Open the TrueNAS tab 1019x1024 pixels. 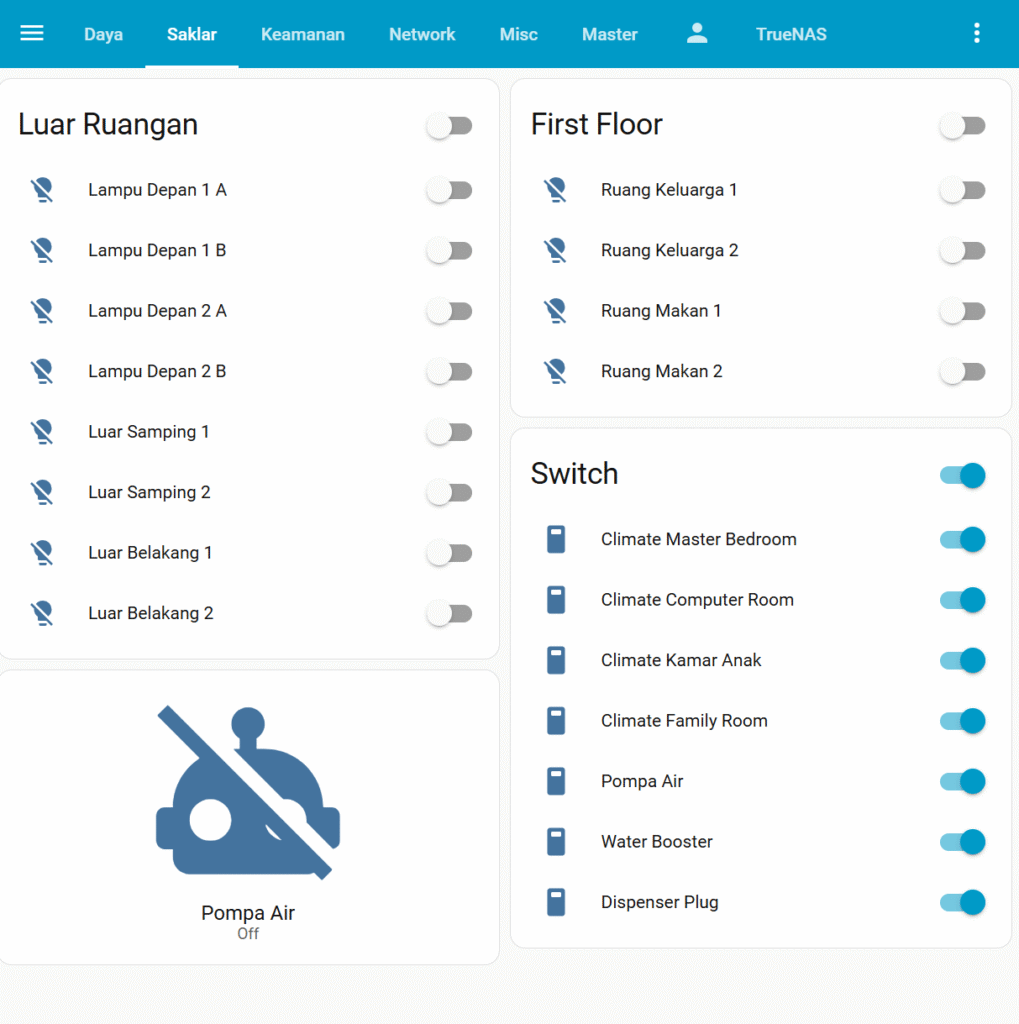[x=790, y=34]
